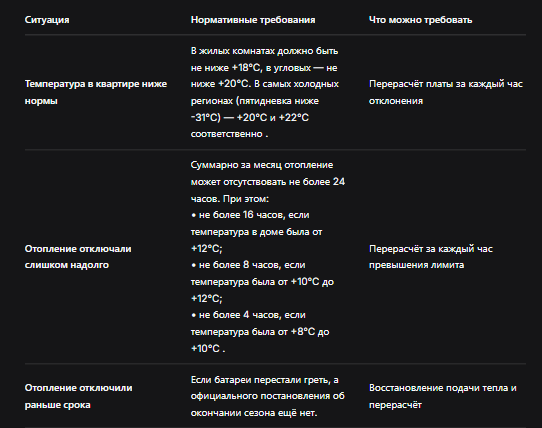
Task: Click the 'Нормативные требования' column header
Action: click(253, 20)
